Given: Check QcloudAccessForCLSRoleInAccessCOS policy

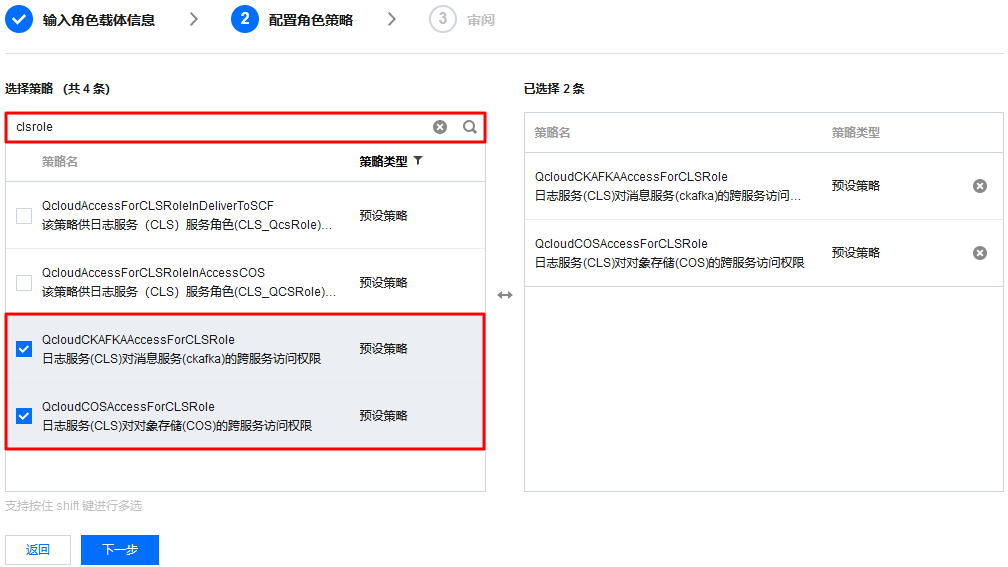Looking at the screenshot, I should pos(24,282).
